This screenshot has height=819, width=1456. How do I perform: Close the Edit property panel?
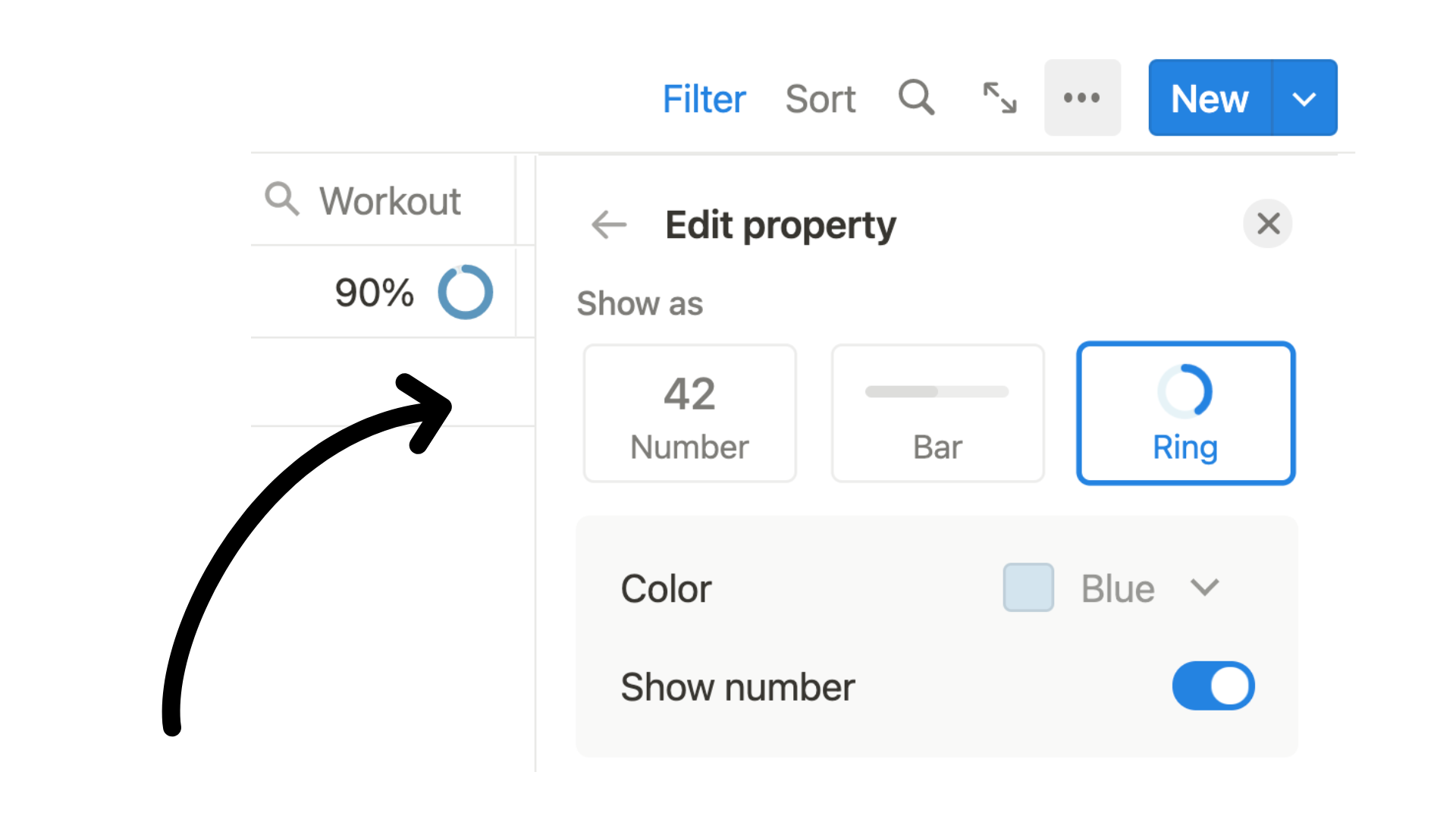(1269, 224)
